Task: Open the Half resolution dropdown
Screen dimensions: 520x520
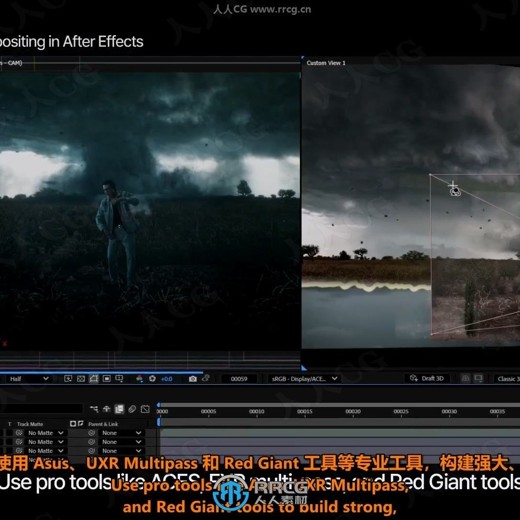Action: (x=29, y=379)
